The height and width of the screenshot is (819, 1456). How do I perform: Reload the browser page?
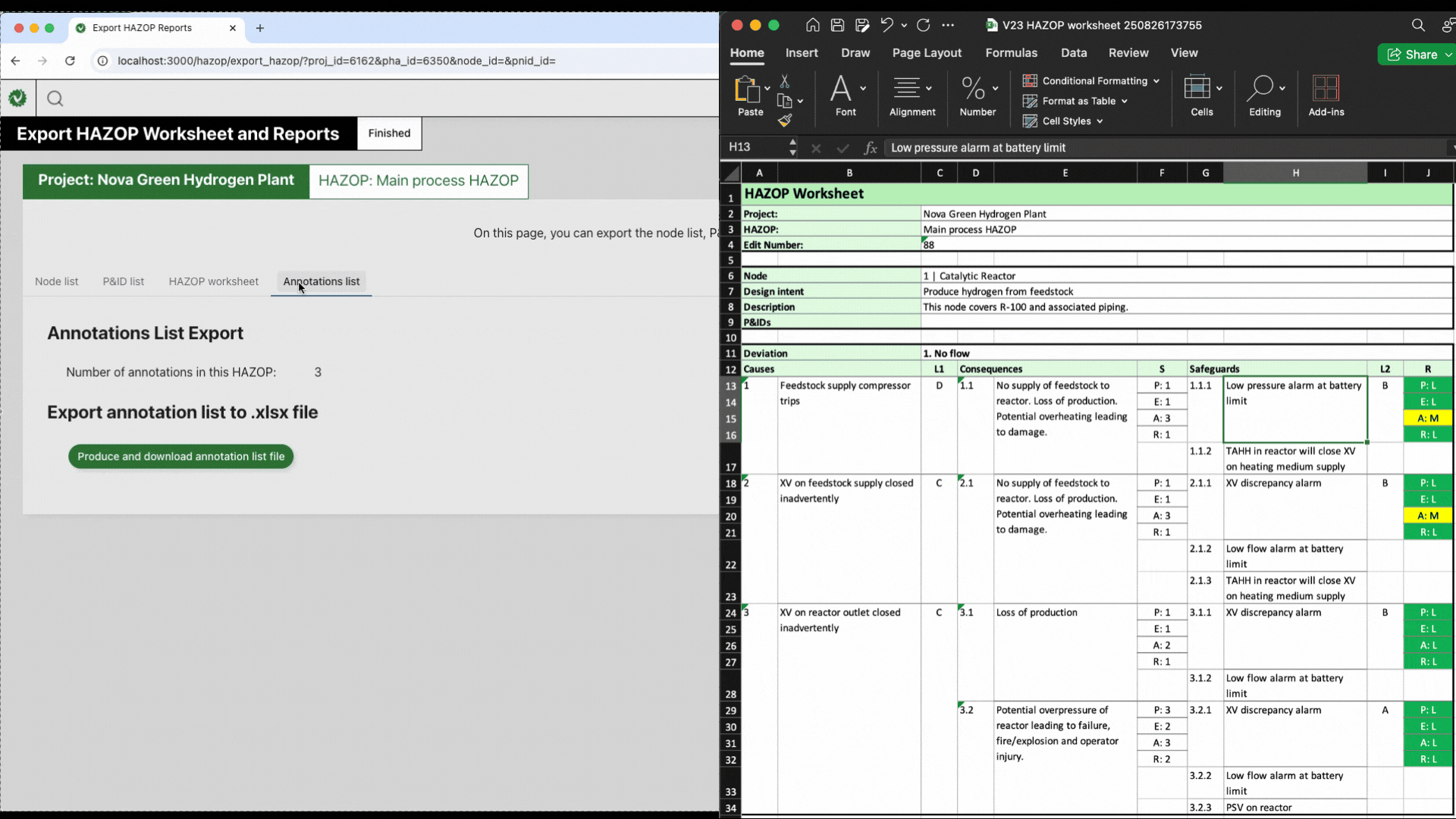tap(70, 61)
